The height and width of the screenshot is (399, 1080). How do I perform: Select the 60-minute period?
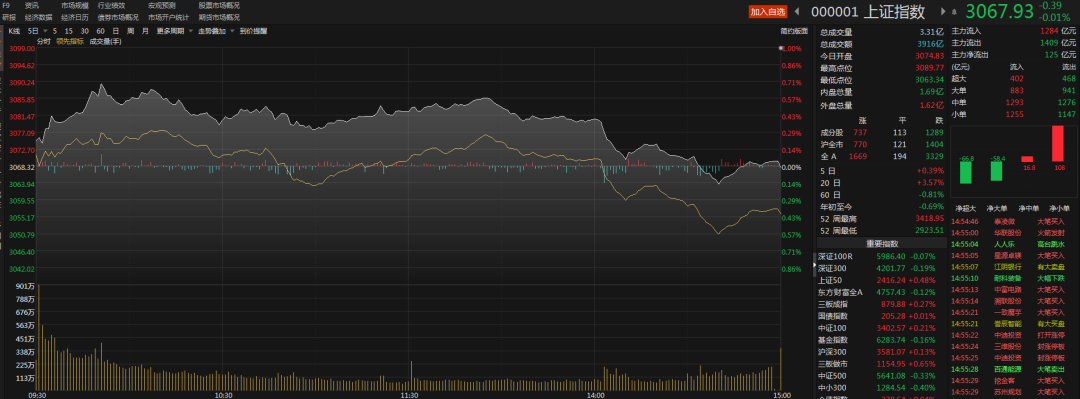click(101, 31)
